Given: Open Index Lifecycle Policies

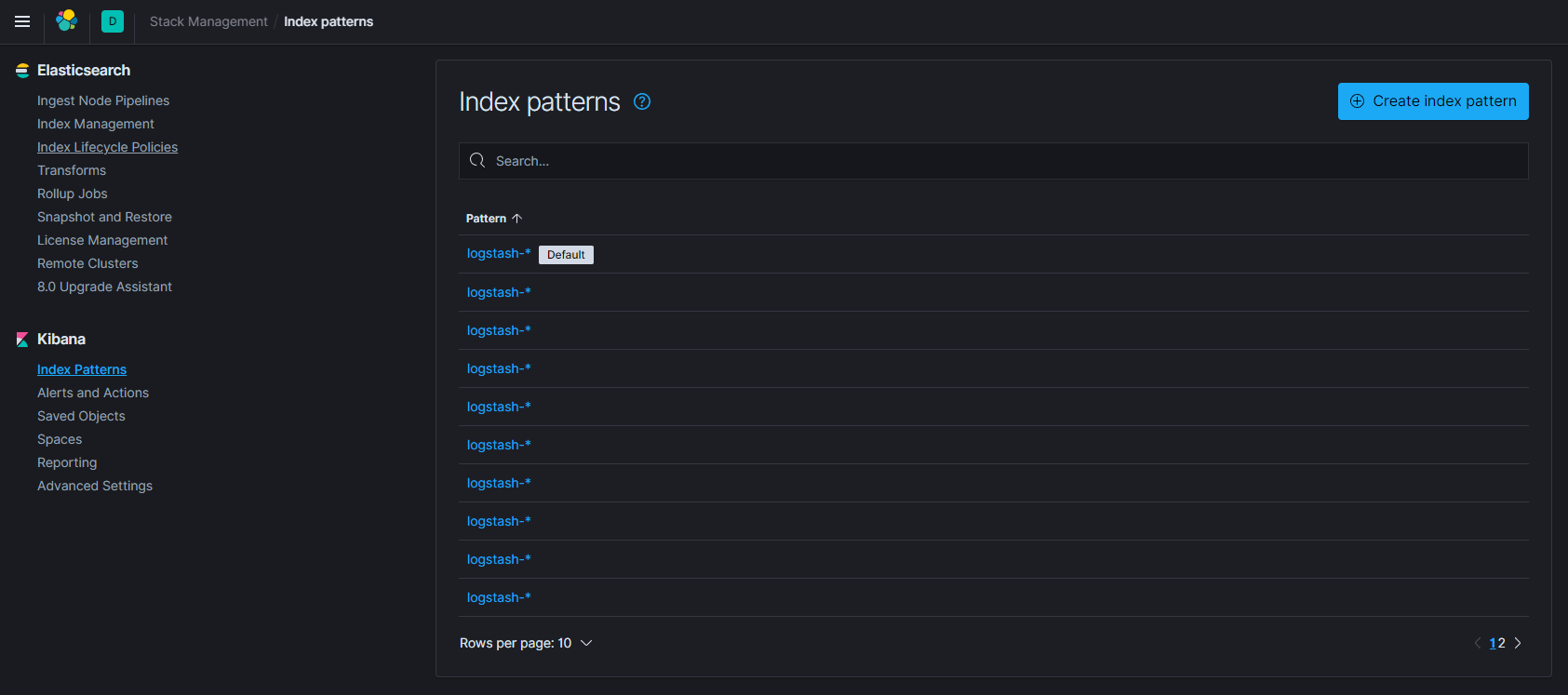Looking at the screenshot, I should pyautogui.click(x=107, y=147).
